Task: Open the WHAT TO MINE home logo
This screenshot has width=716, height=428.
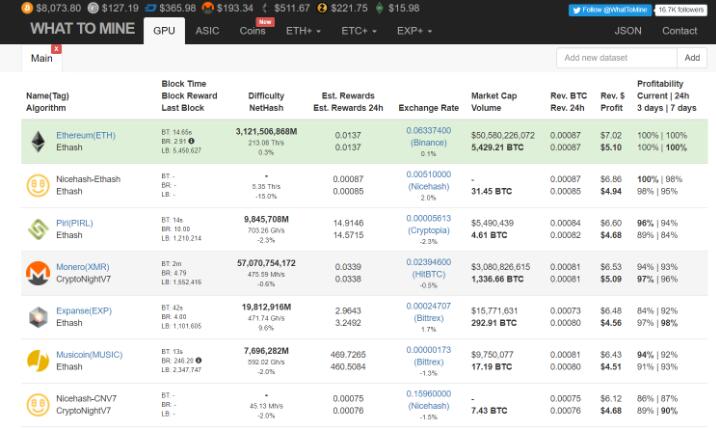Action: coord(83,28)
